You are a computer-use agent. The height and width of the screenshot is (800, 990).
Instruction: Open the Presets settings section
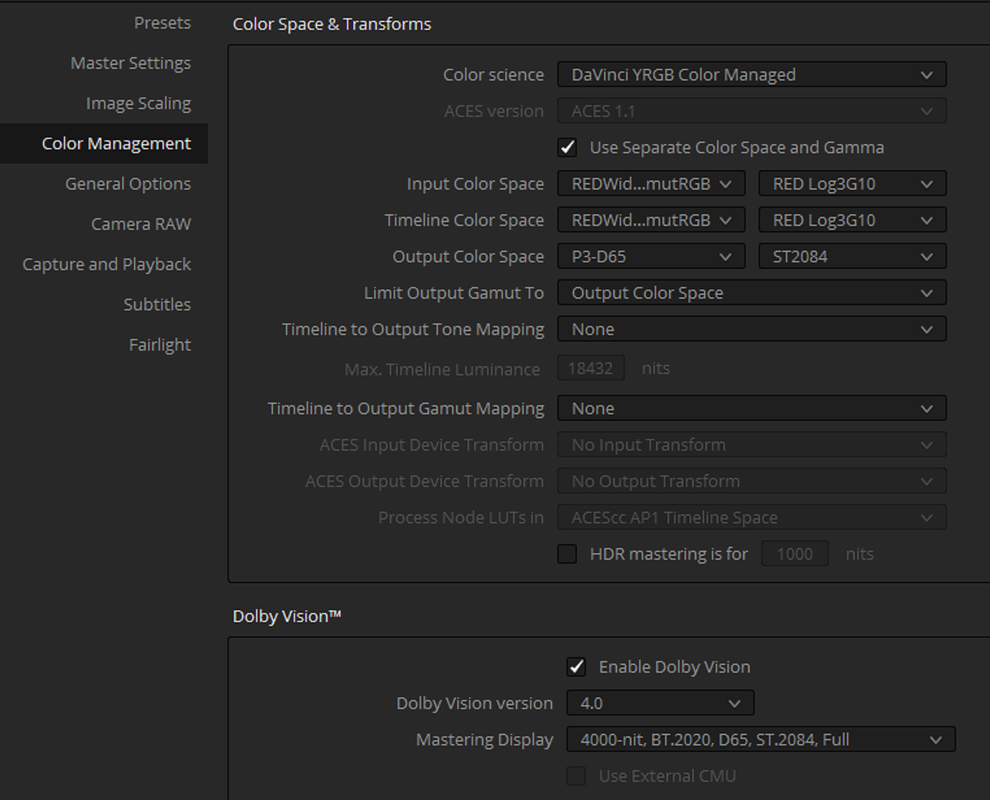(x=162, y=23)
